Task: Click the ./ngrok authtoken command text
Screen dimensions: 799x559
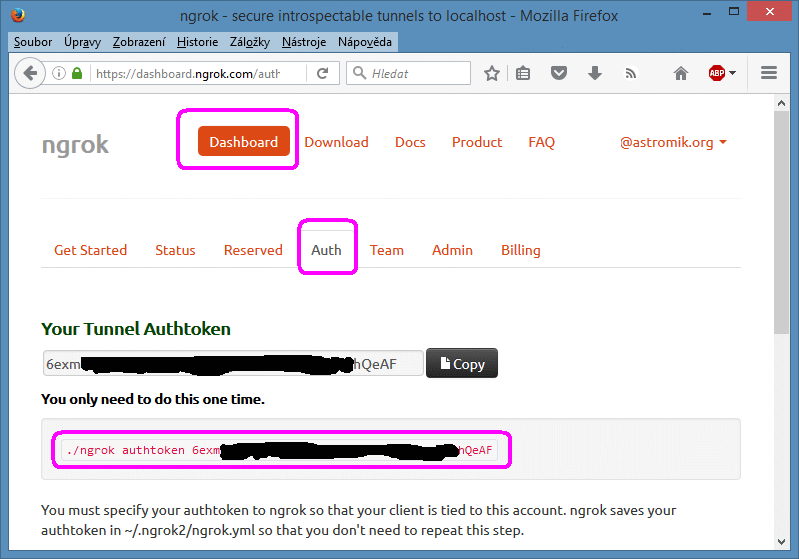Action: click(279, 450)
